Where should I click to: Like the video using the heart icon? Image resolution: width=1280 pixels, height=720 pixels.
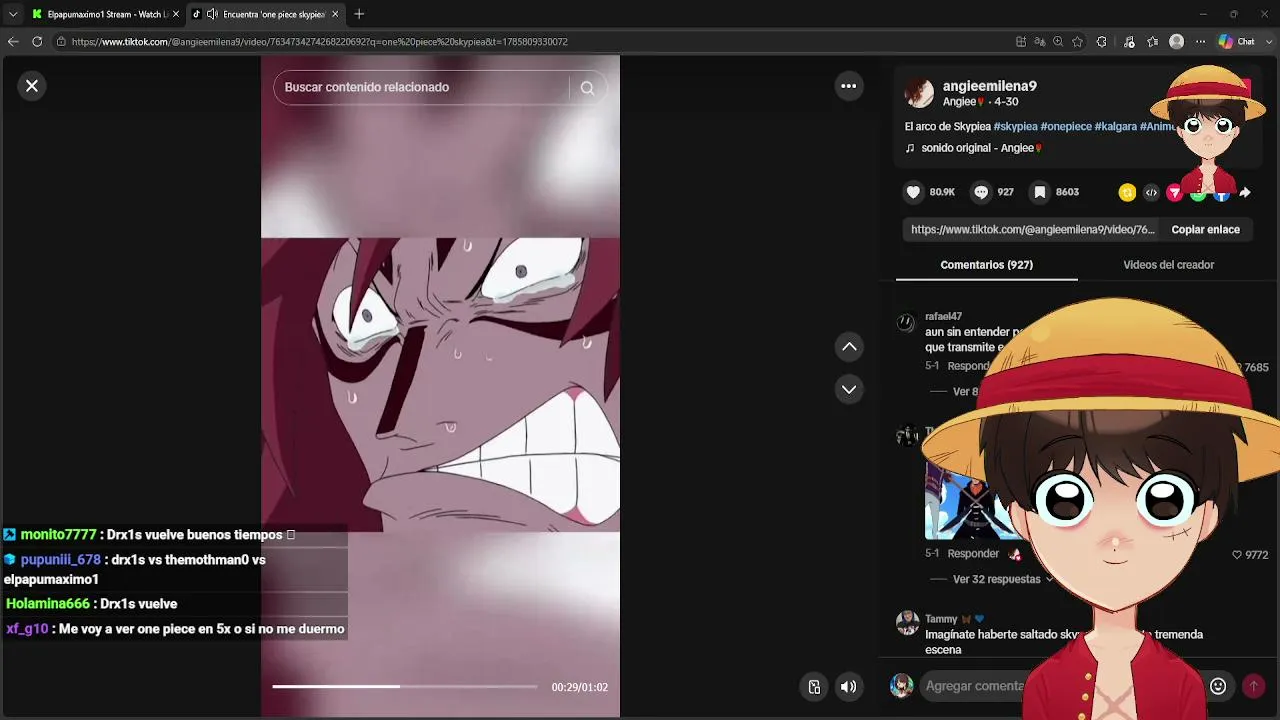[913, 192]
